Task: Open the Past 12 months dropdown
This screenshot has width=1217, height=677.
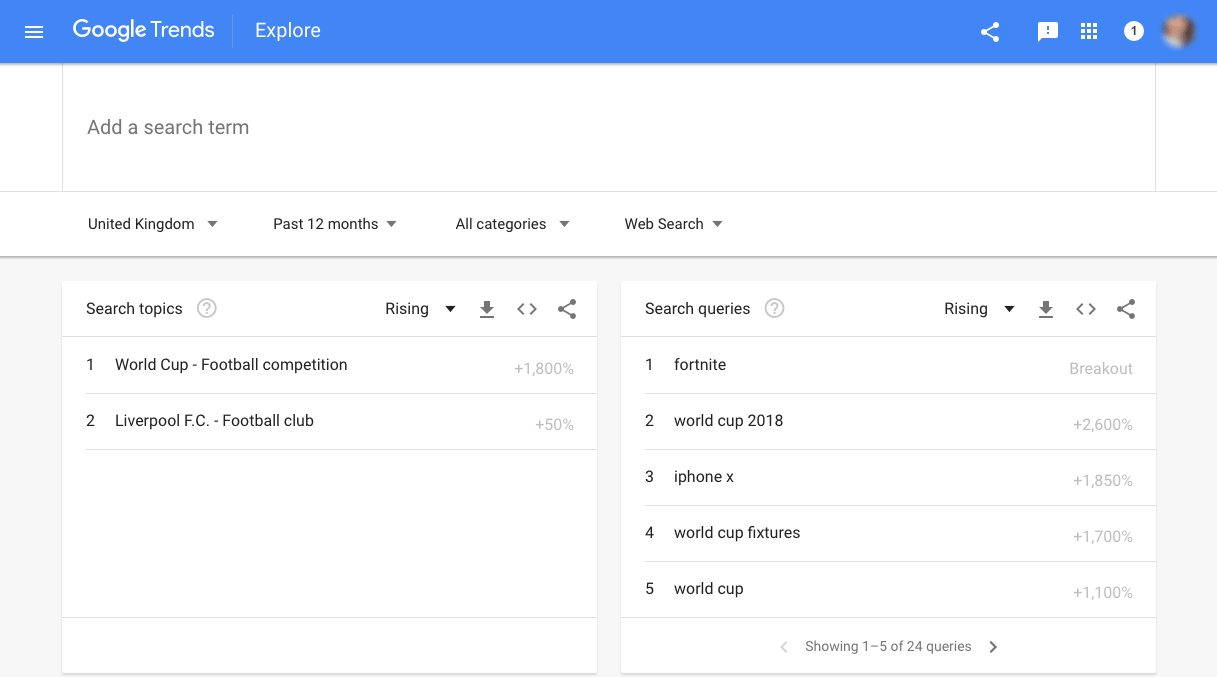Action: click(x=335, y=224)
